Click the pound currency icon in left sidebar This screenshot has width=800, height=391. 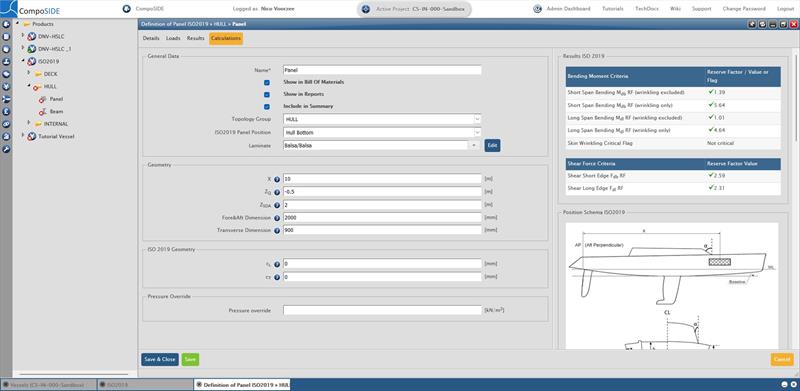pyautogui.click(x=6, y=111)
